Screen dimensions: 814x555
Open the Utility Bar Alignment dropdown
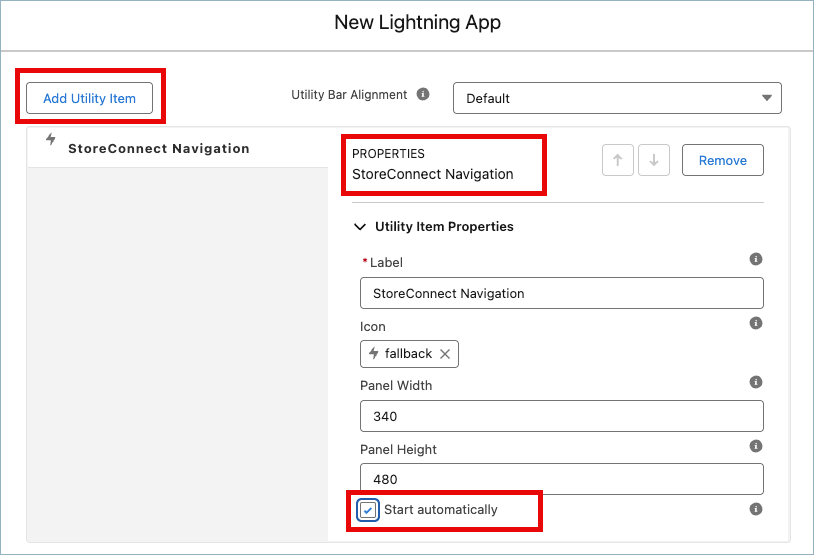click(x=617, y=98)
